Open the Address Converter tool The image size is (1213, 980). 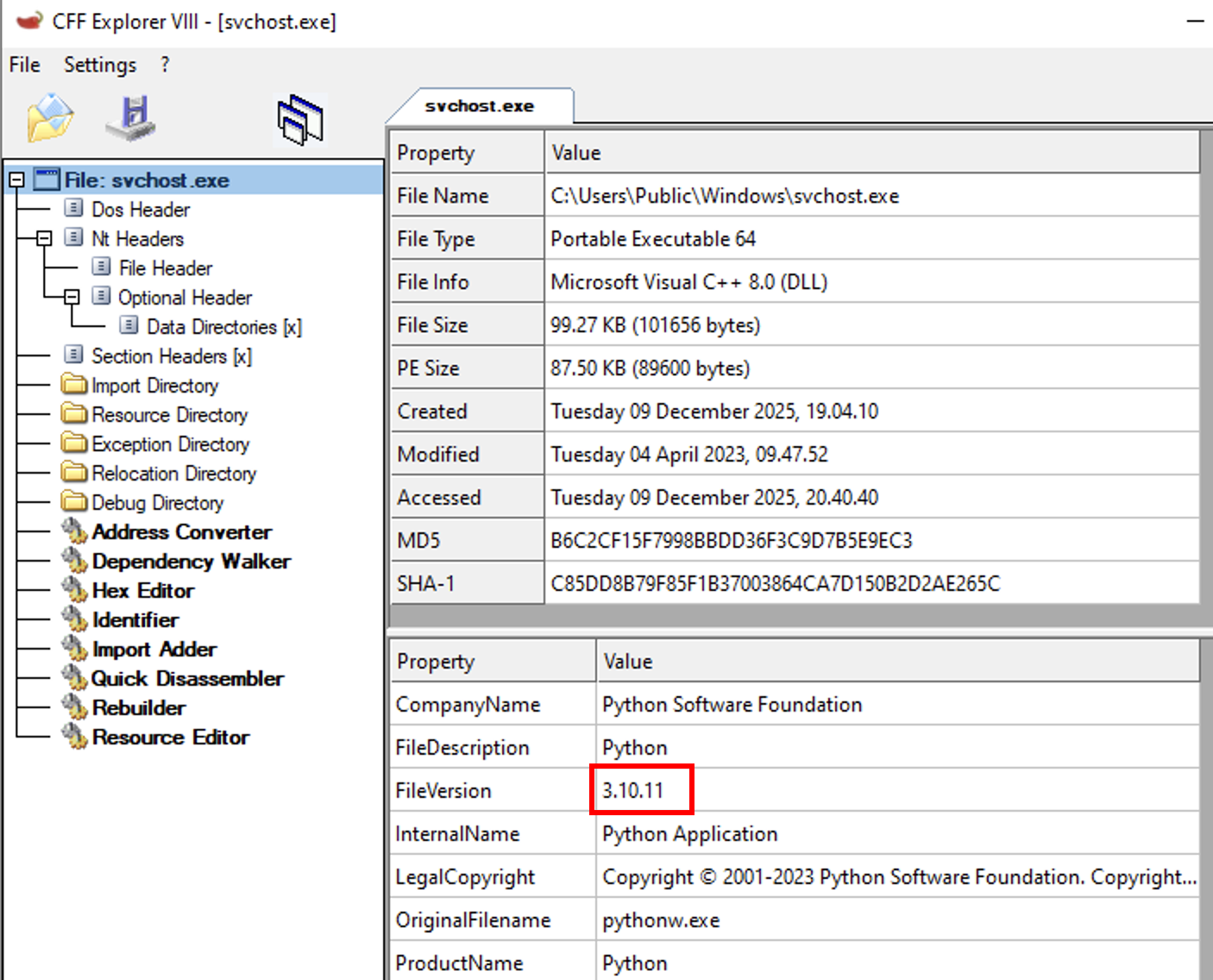[x=181, y=532]
